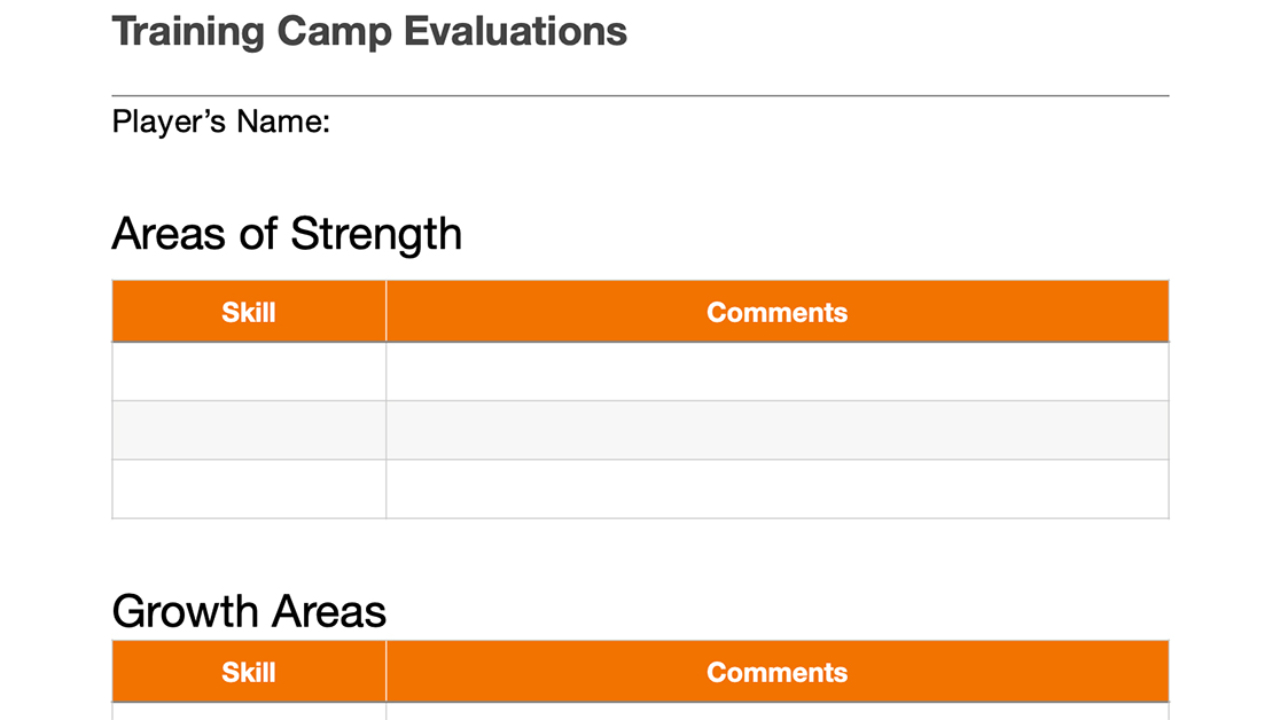Screen dimensions: 1280x720
Task: Click first Comments cell under Areas of Strength
Action: point(777,372)
